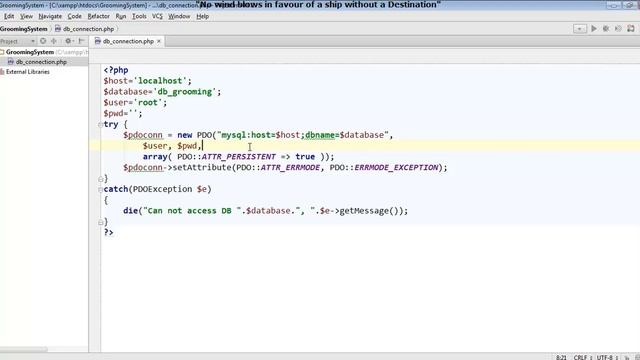Viewport: 640px width, 360px height.
Task: Select db_connection.php in Project tree
Action: pyautogui.click(x=41, y=62)
